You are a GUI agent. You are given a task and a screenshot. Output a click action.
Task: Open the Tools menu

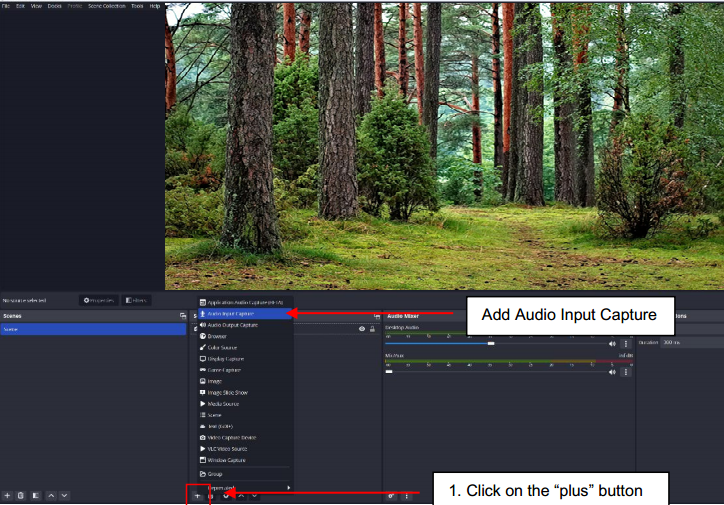click(x=137, y=6)
